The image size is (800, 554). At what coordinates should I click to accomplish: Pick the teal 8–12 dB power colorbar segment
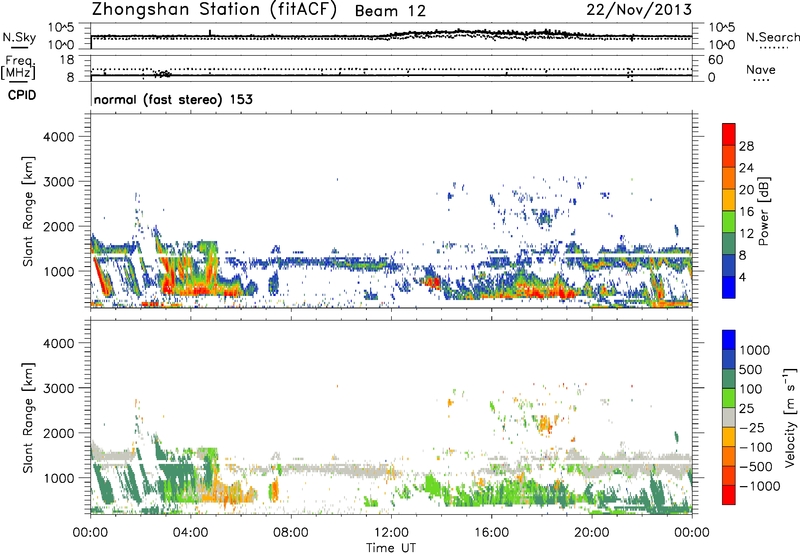point(729,244)
